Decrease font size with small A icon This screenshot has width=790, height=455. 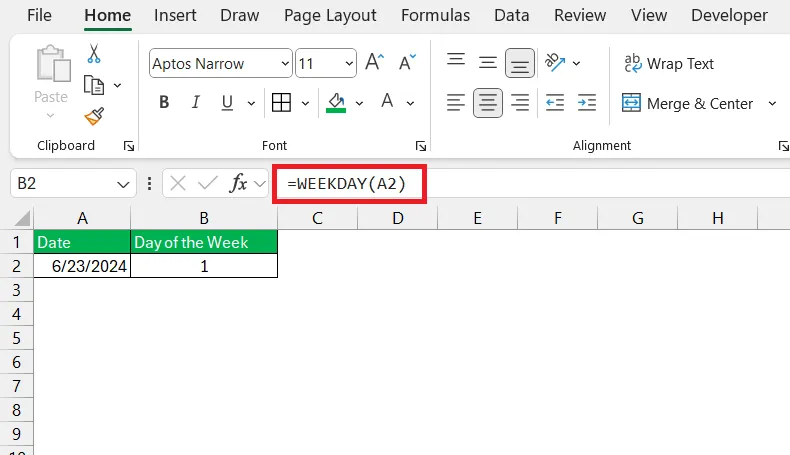407,62
